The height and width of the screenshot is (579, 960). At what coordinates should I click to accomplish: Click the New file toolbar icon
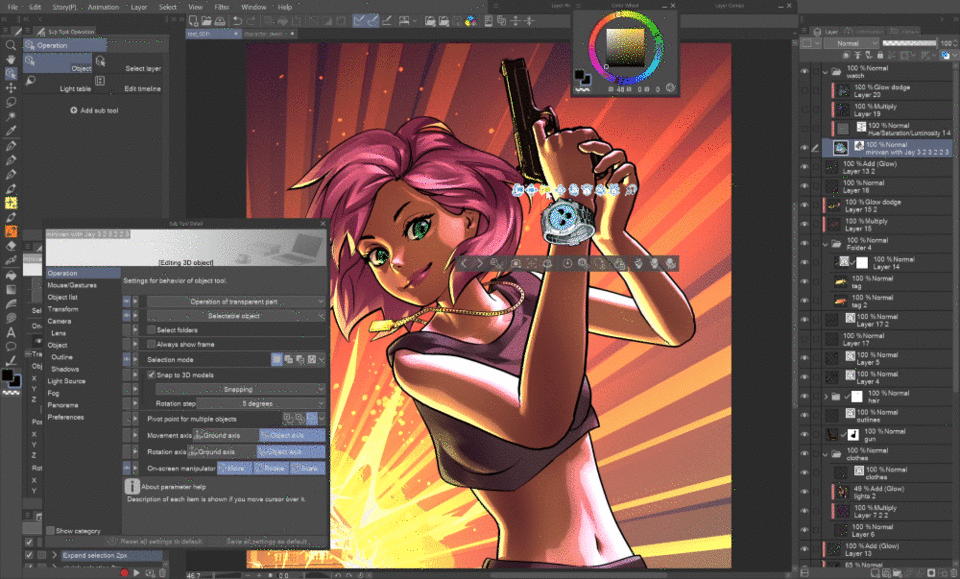coord(193,21)
